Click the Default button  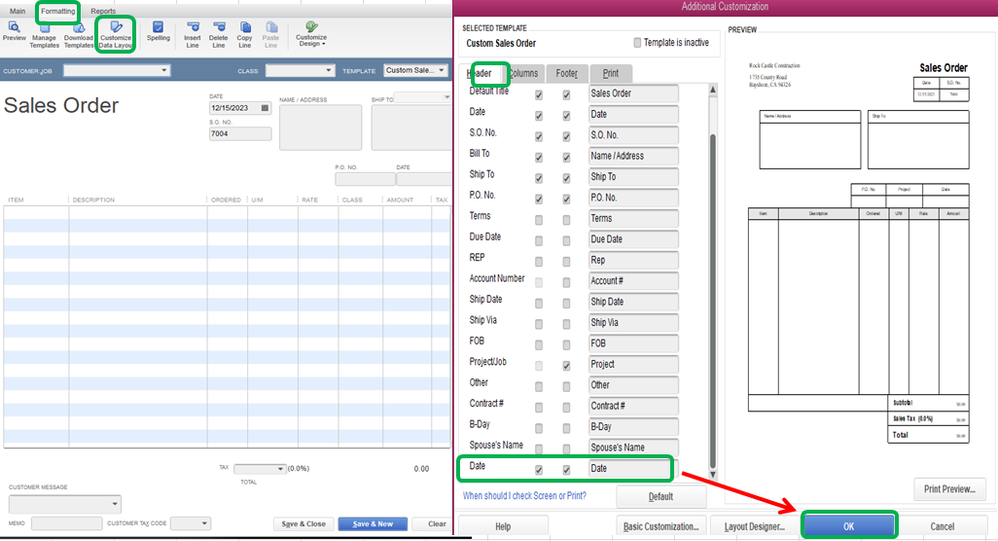[661, 496]
